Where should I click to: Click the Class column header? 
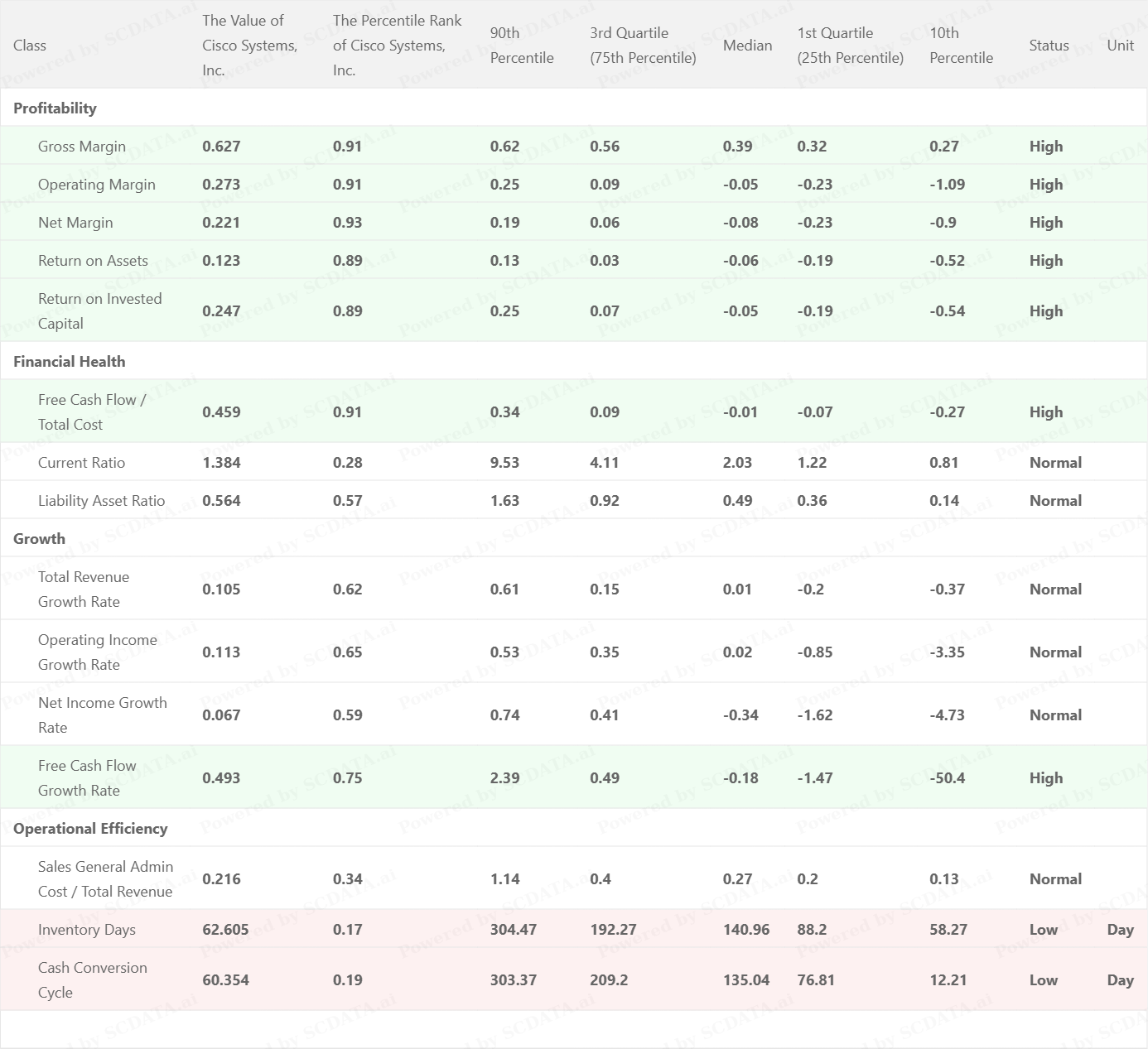(x=30, y=46)
